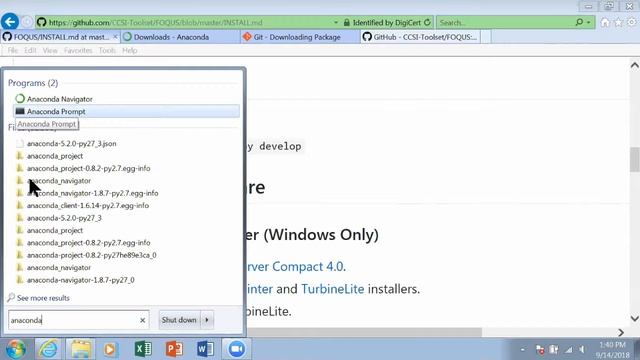The height and width of the screenshot is (360, 640).
Task: Click the padlock security icon
Action: tap(347, 22)
